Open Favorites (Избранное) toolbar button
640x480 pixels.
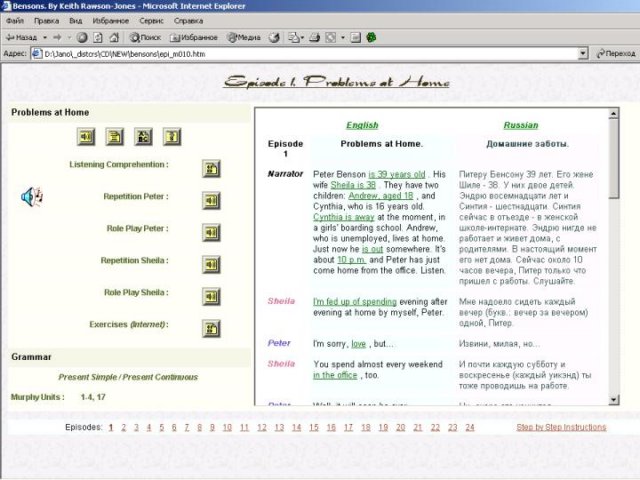[x=193, y=38]
